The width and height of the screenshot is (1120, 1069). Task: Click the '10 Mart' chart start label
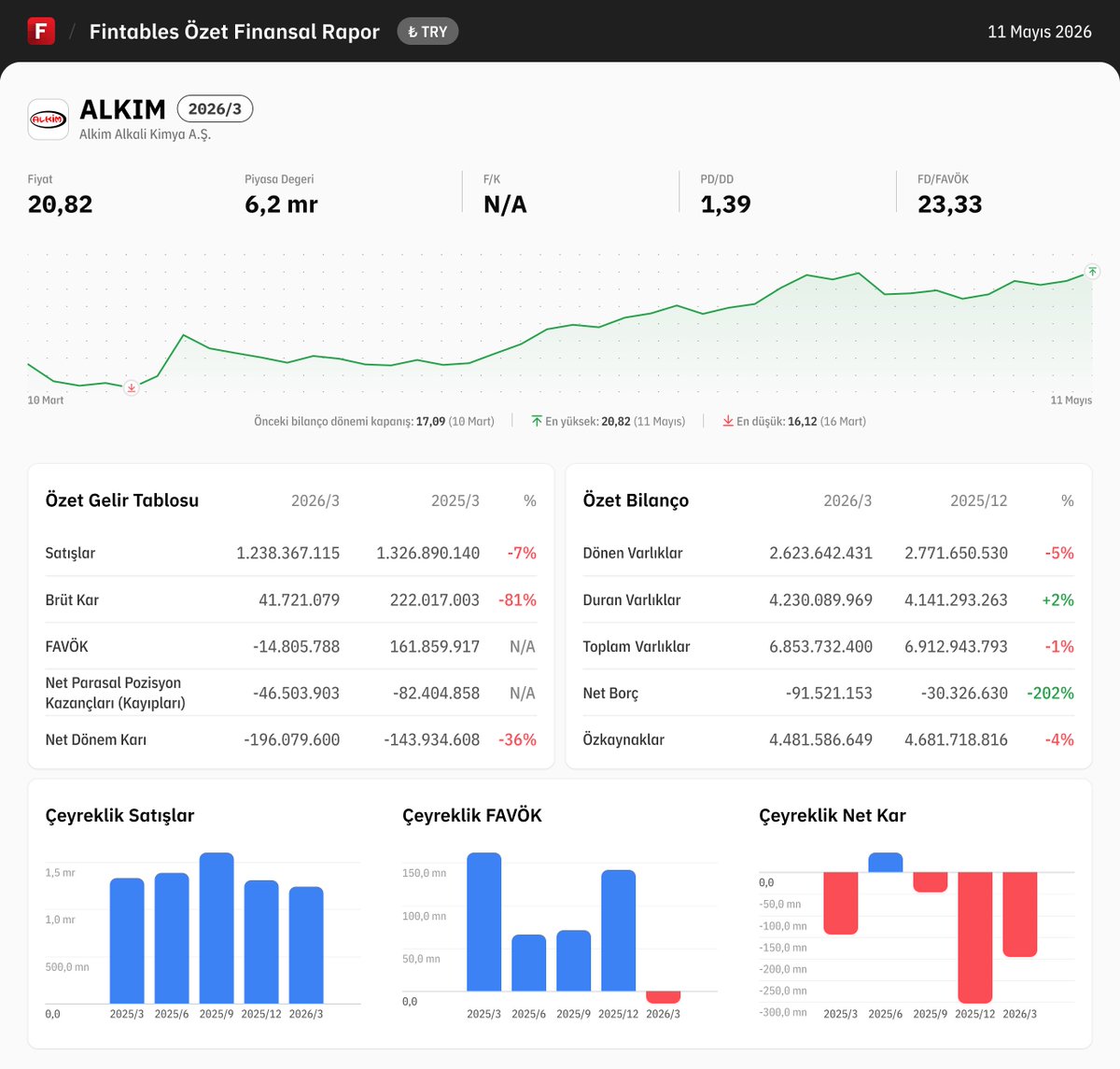[x=46, y=401]
